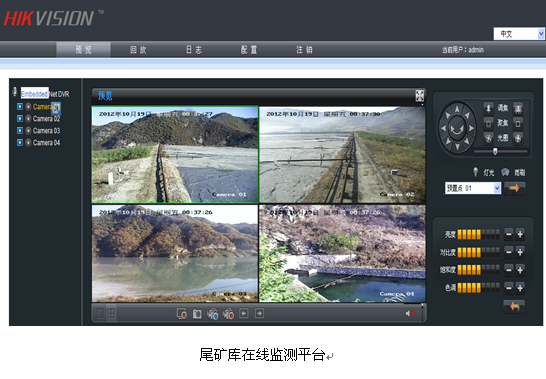Viewport: 546px width, 379px height.
Task: Click the left iris (光圈) button
Action: (x=488, y=138)
